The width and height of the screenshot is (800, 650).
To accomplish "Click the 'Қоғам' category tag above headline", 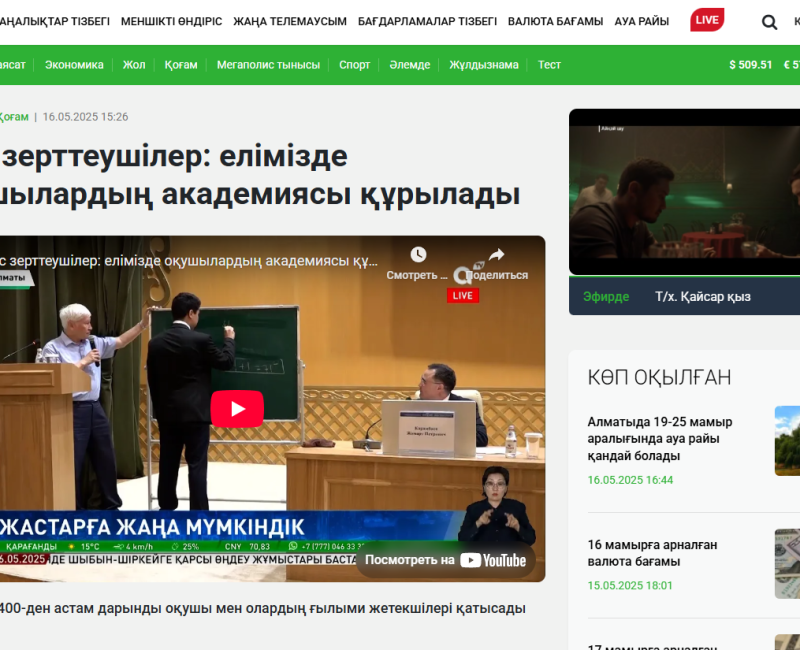I will (13, 117).
